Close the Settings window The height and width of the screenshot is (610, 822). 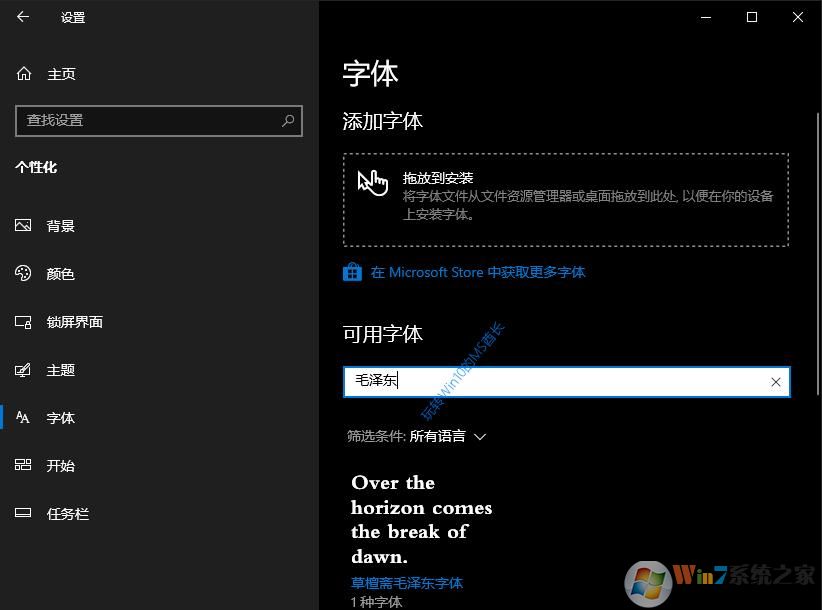point(798,17)
